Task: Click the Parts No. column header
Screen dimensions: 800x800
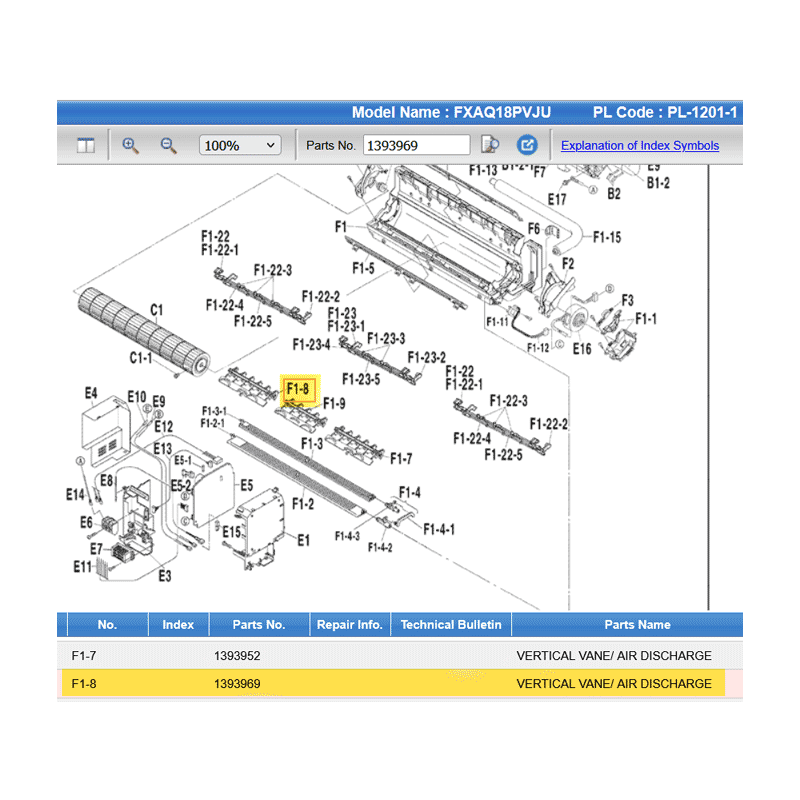Action: 259,624
